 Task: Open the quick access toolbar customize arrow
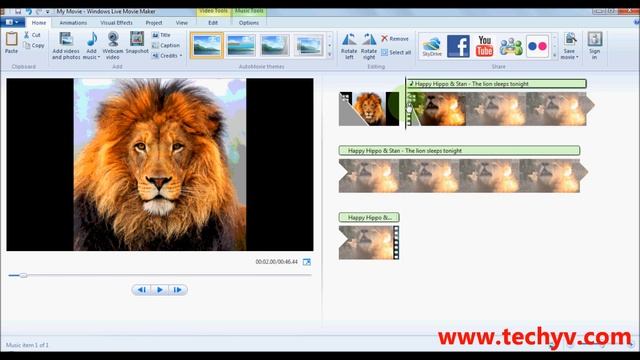click(48, 11)
